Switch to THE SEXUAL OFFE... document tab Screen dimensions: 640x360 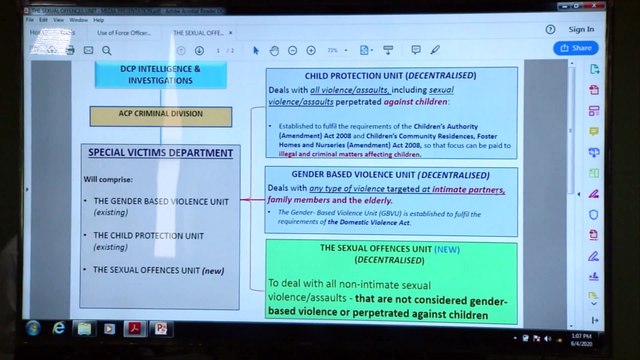(198, 33)
